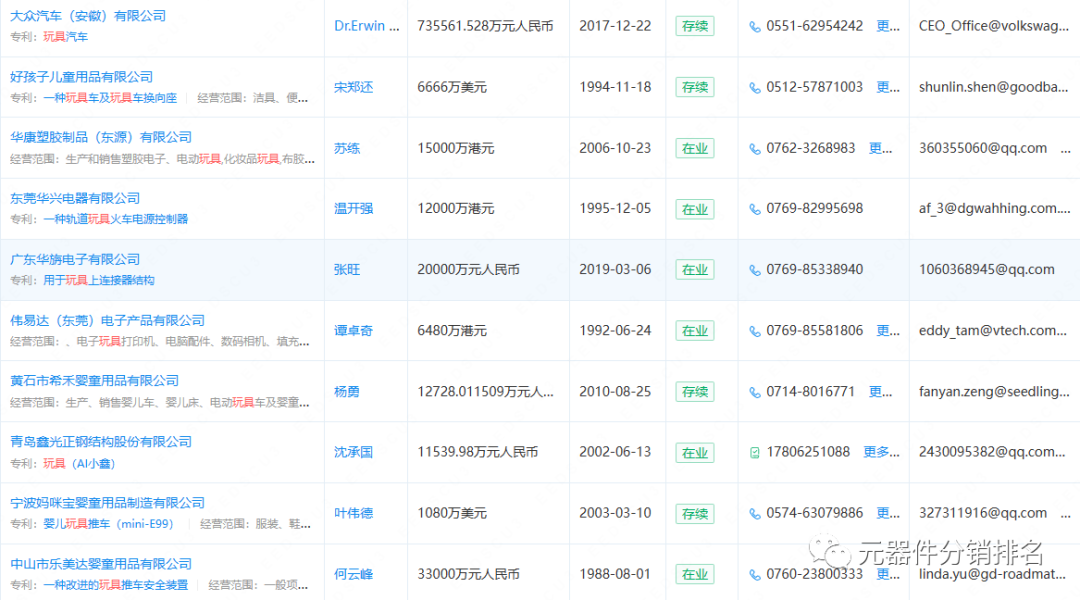Click phone icon beside 0760-23800333
The height and width of the screenshot is (600, 1080).
pos(755,575)
